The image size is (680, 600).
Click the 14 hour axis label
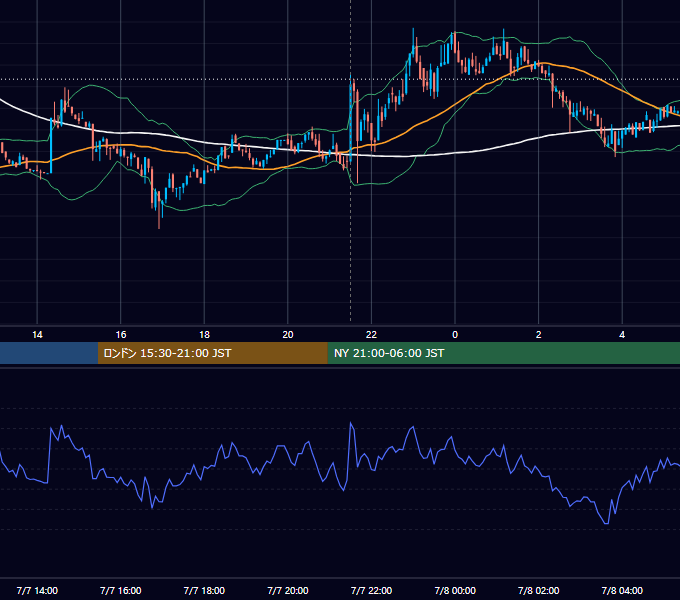[37, 335]
